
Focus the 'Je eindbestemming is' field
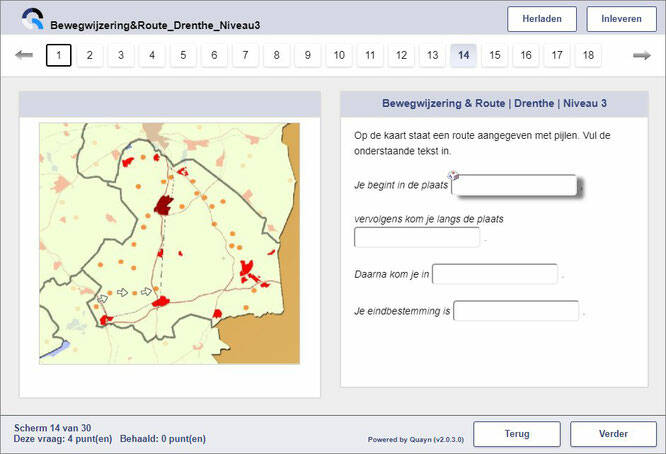(x=516, y=311)
